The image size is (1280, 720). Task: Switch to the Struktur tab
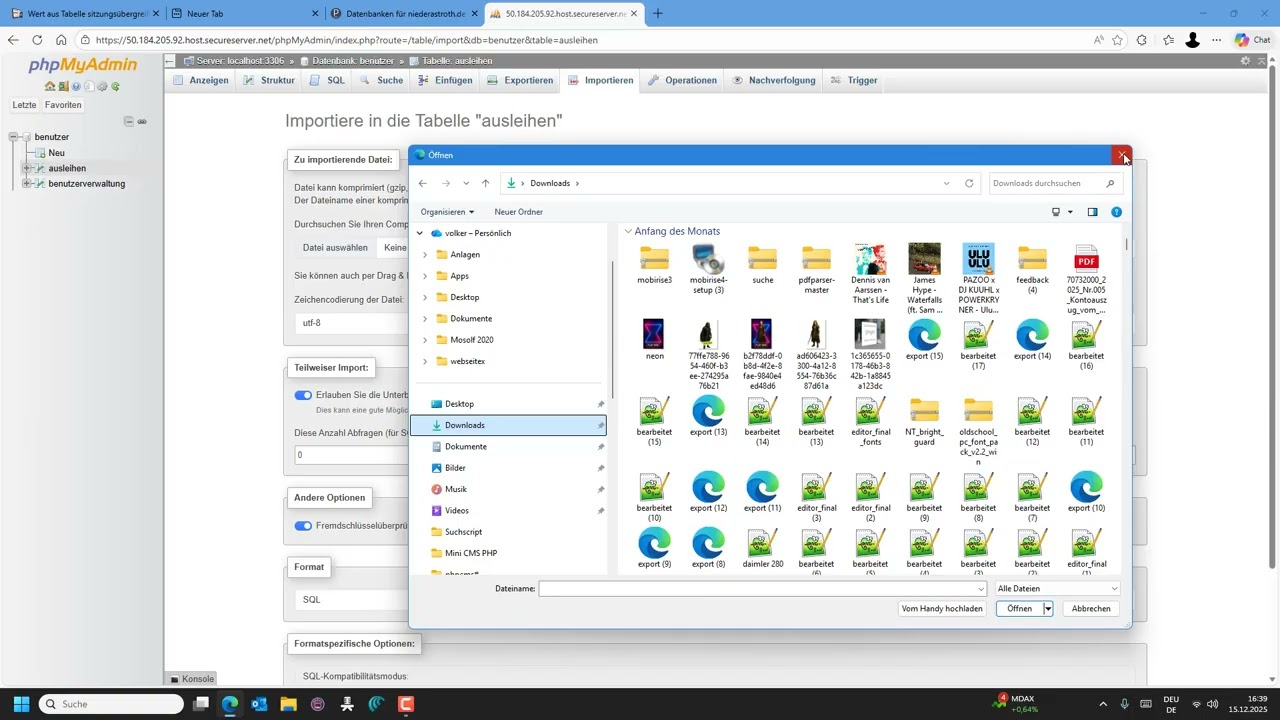click(270, 80)
